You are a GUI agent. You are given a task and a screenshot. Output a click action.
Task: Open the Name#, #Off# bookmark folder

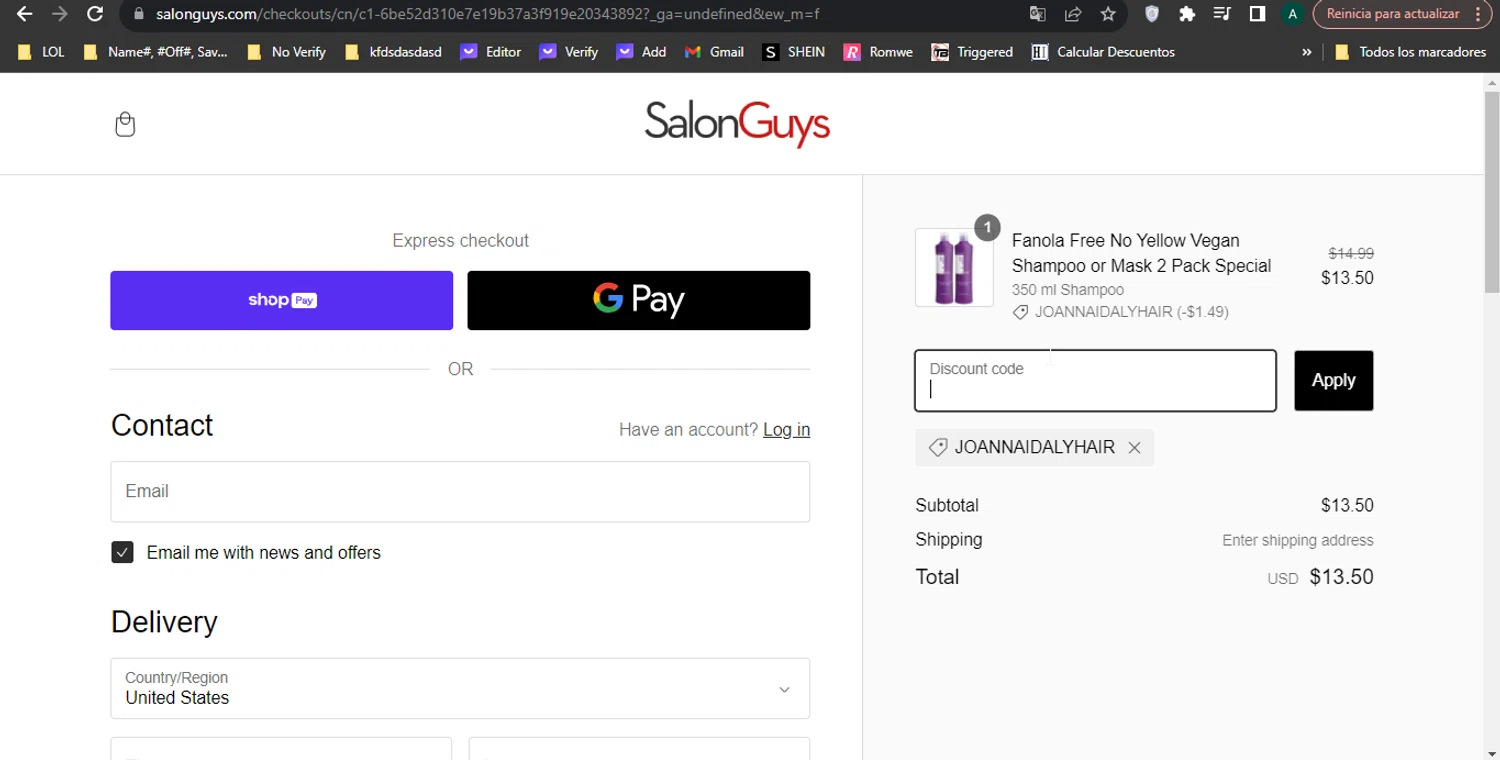pos(155,52)
